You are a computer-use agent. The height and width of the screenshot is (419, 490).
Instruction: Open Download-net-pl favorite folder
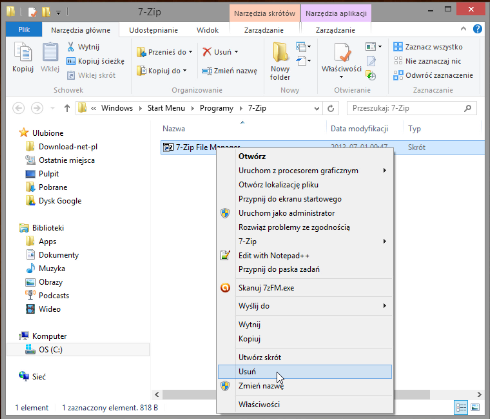[62, 147]
